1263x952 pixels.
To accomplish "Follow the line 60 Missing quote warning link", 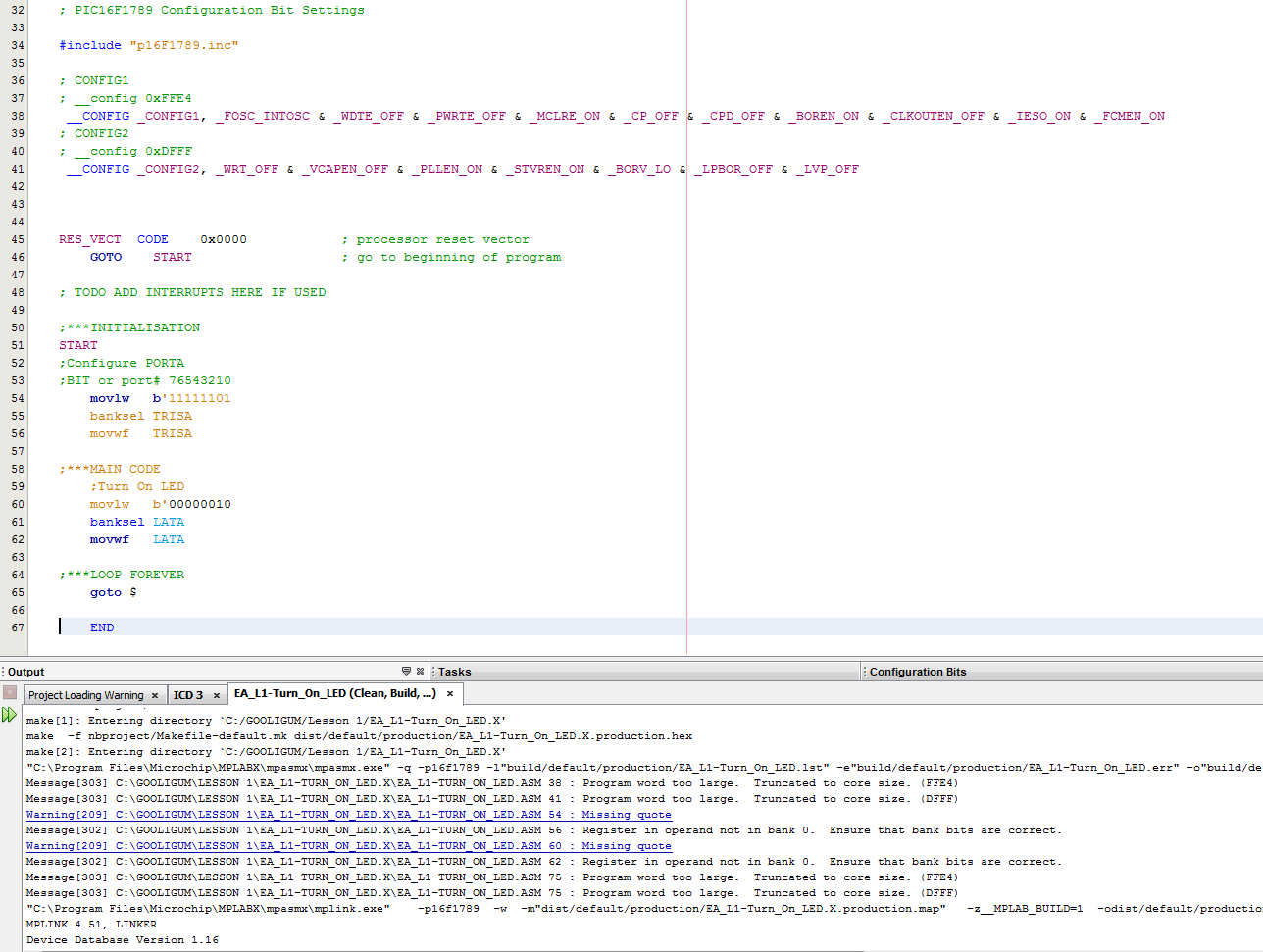I will (348, 846).
